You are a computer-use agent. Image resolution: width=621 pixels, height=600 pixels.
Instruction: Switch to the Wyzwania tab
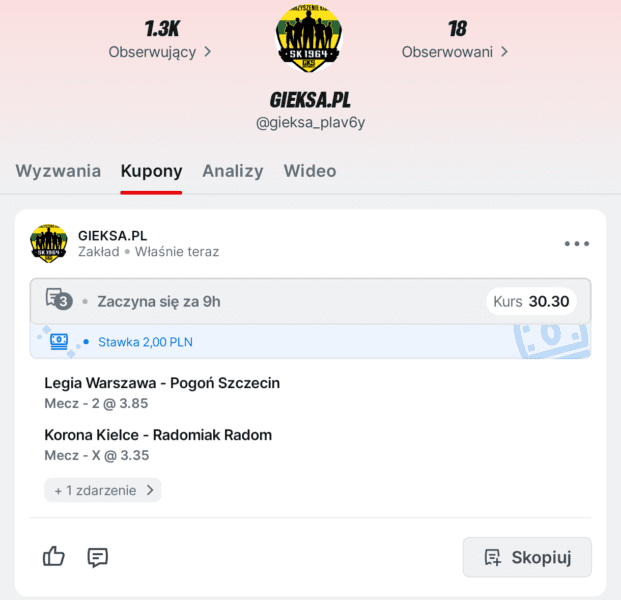[58, 171]
